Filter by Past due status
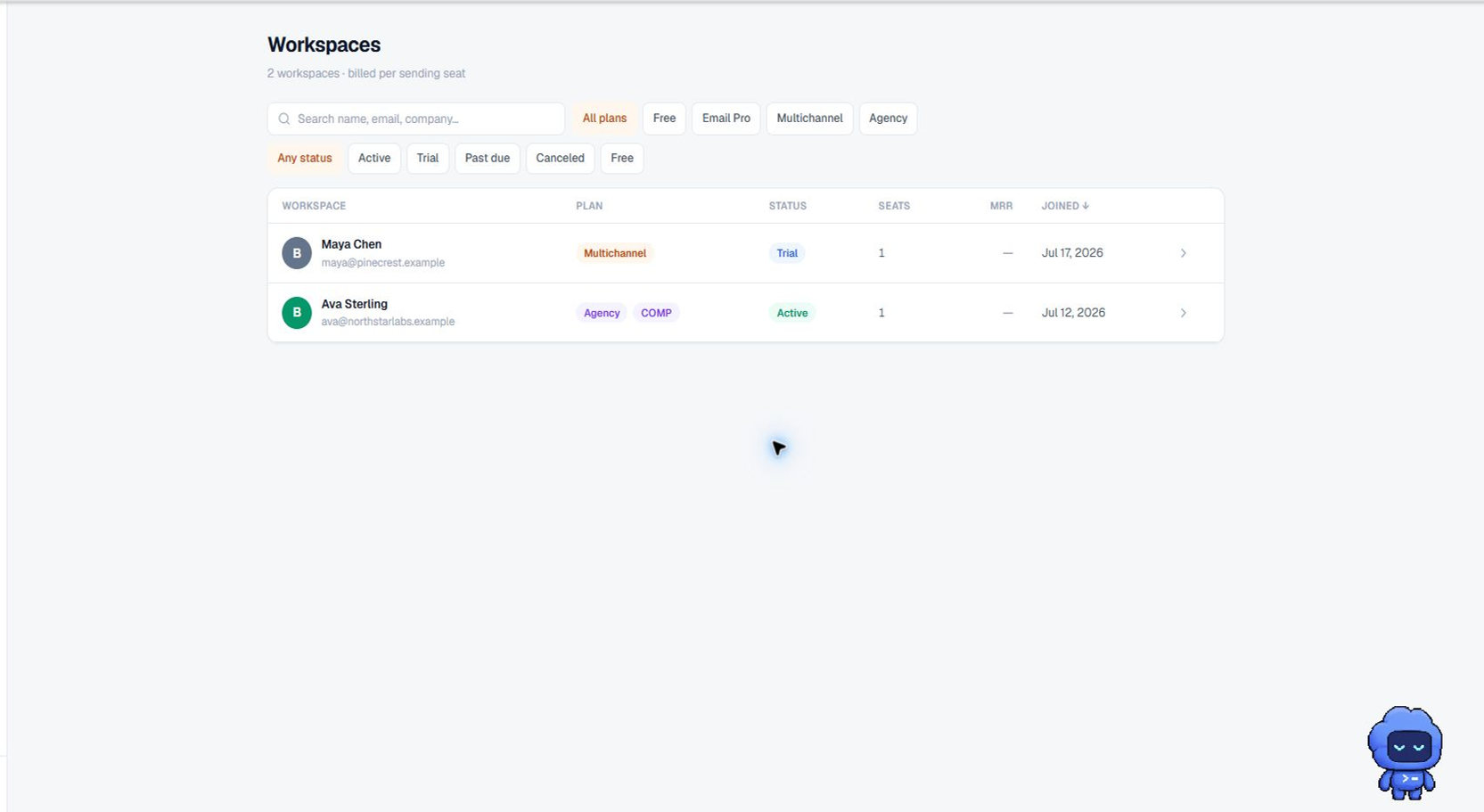 [x=488, y=159]
